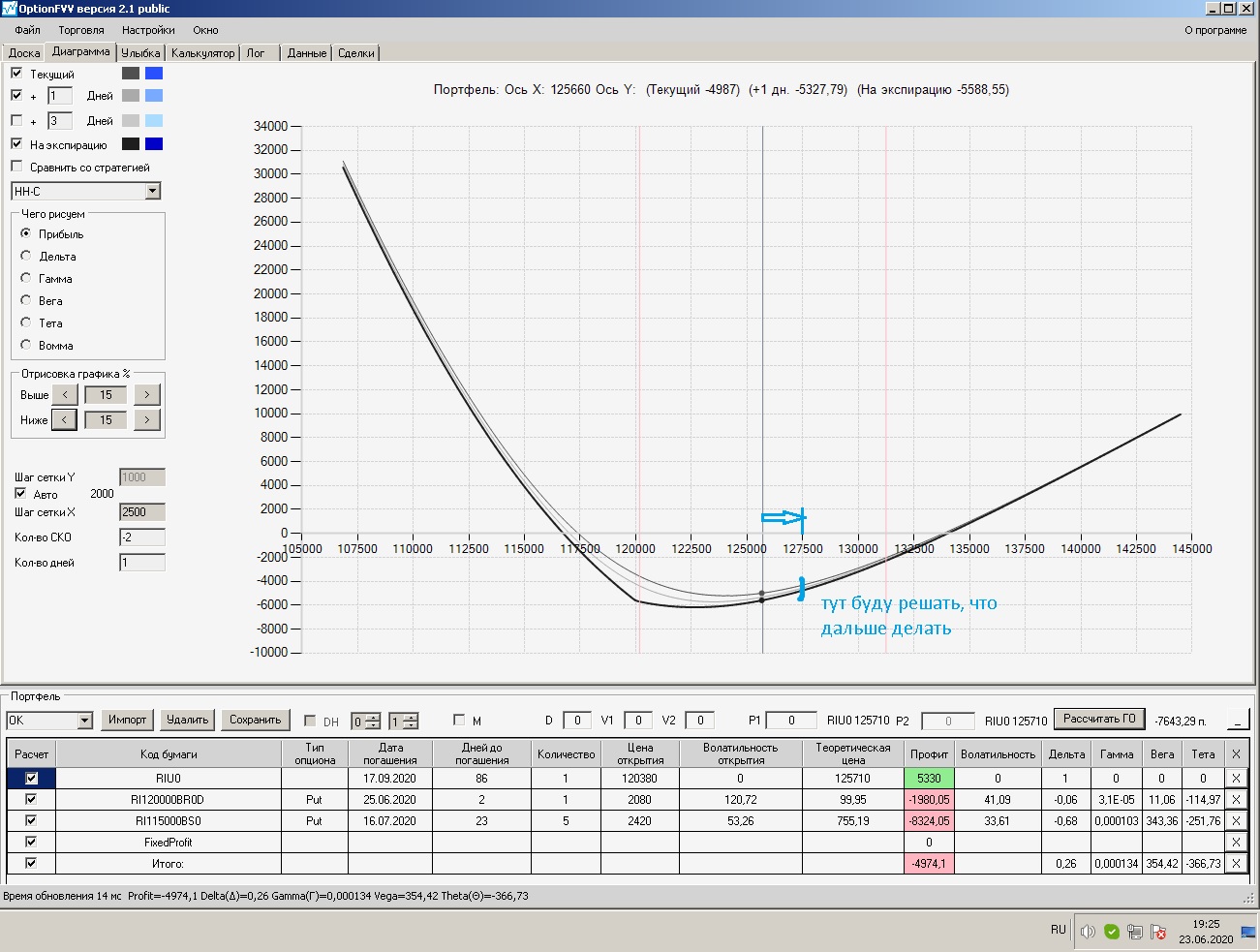Enable the '+3 Дней' curve checkbox
Image resolution: width=1260 pixels, height=952 pixels.
(16, 120)
